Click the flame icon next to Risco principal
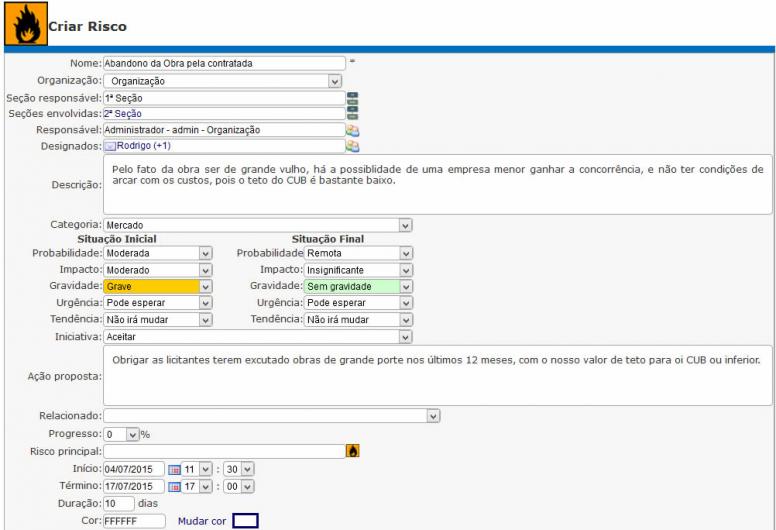The height and width of the screenshot is (530, 776). (x=352, y=451)
